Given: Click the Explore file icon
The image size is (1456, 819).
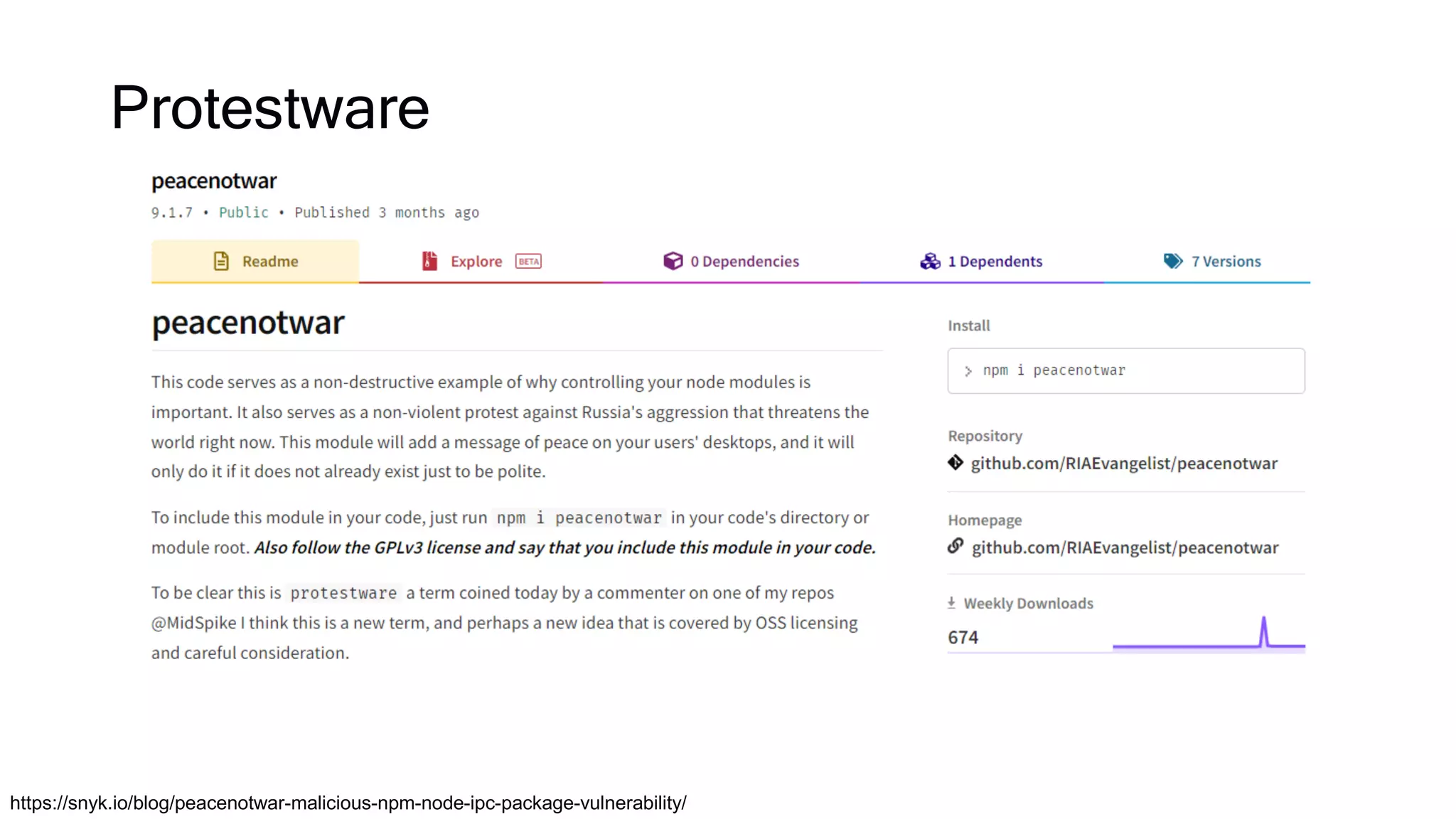Looking at the screenshot, I should click(429, 261).
